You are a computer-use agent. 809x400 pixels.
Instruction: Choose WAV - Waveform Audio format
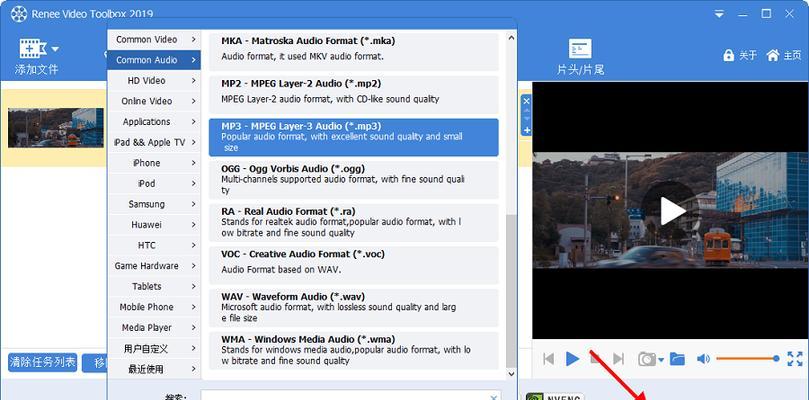click(x=353, y=308)
